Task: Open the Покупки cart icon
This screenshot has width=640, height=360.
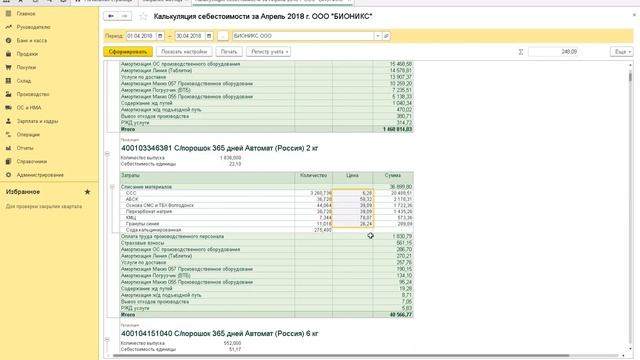Action: click(x=8, y=67)
